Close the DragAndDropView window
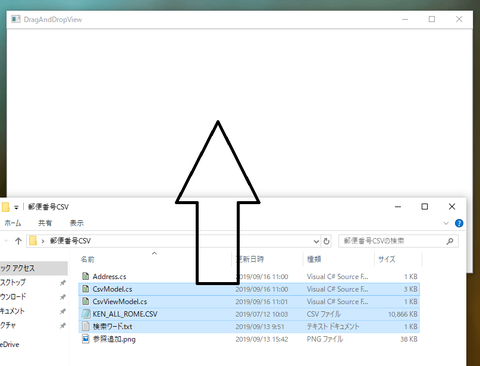 pyautogui.click(x=459, y=19)
